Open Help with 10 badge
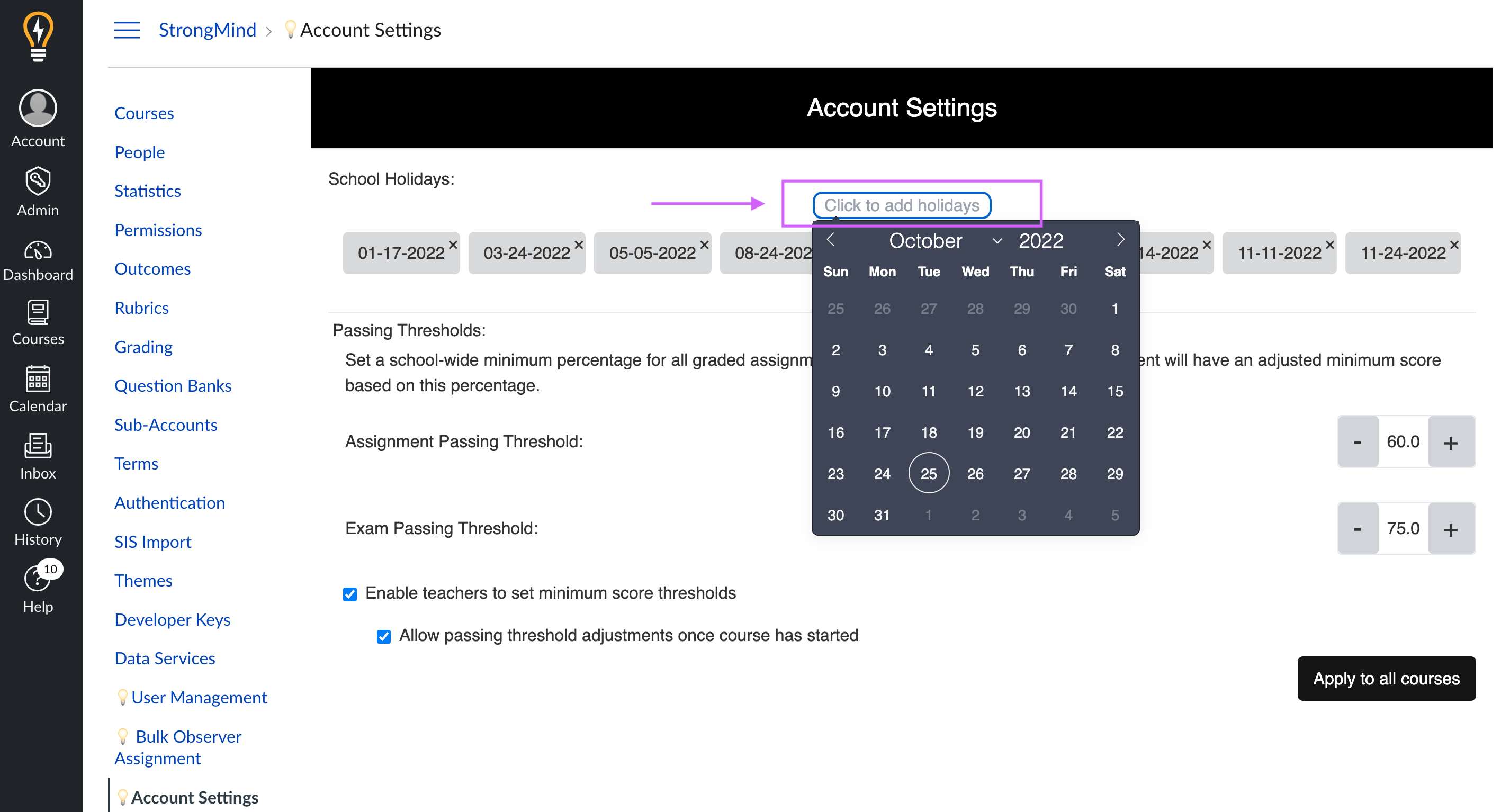Image resolution: width=1510 pixels, height=812 pixels. click(38, 588)
